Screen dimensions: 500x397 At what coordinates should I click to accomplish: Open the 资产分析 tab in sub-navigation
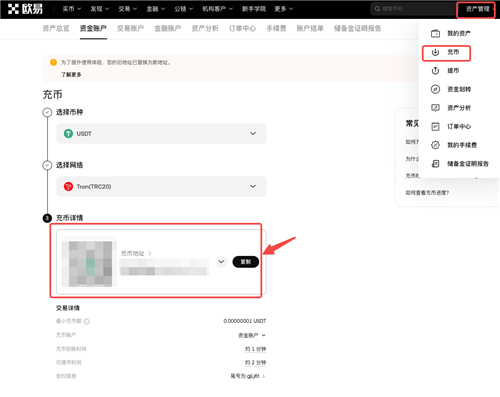[x=205, y=28]
